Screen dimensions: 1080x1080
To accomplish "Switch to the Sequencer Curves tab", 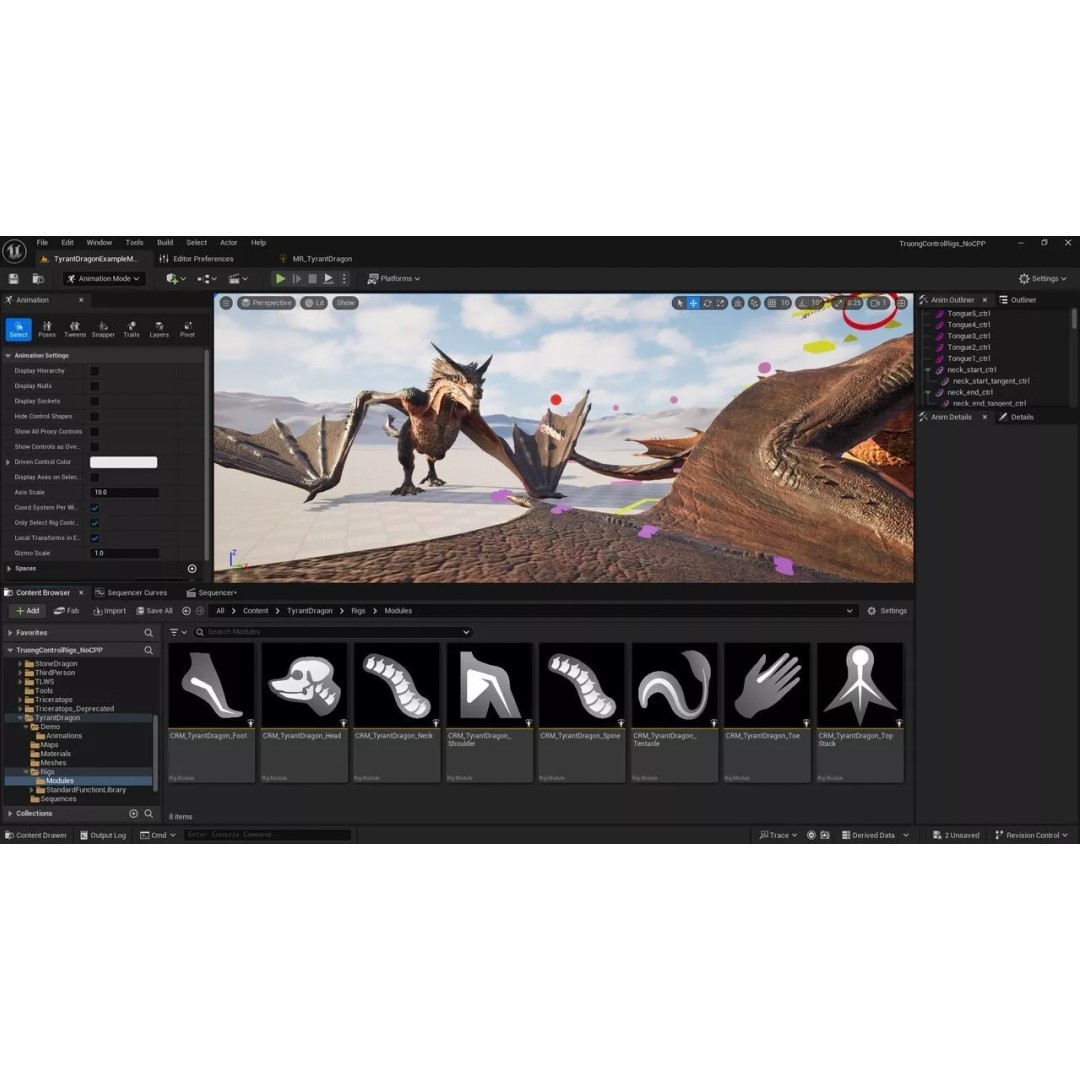I will (131, 593).
